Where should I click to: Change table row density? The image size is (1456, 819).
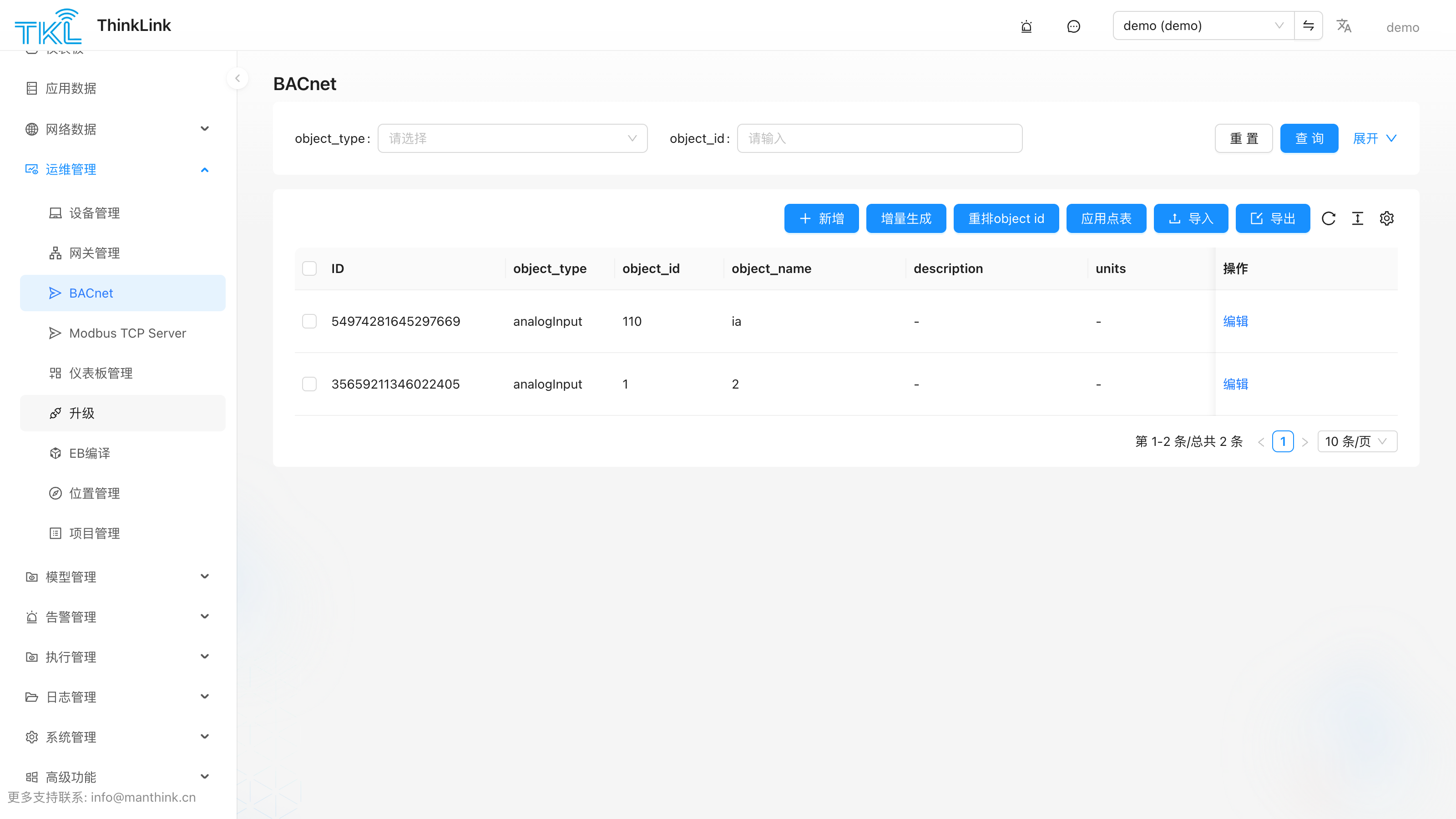pos(1358,218)
